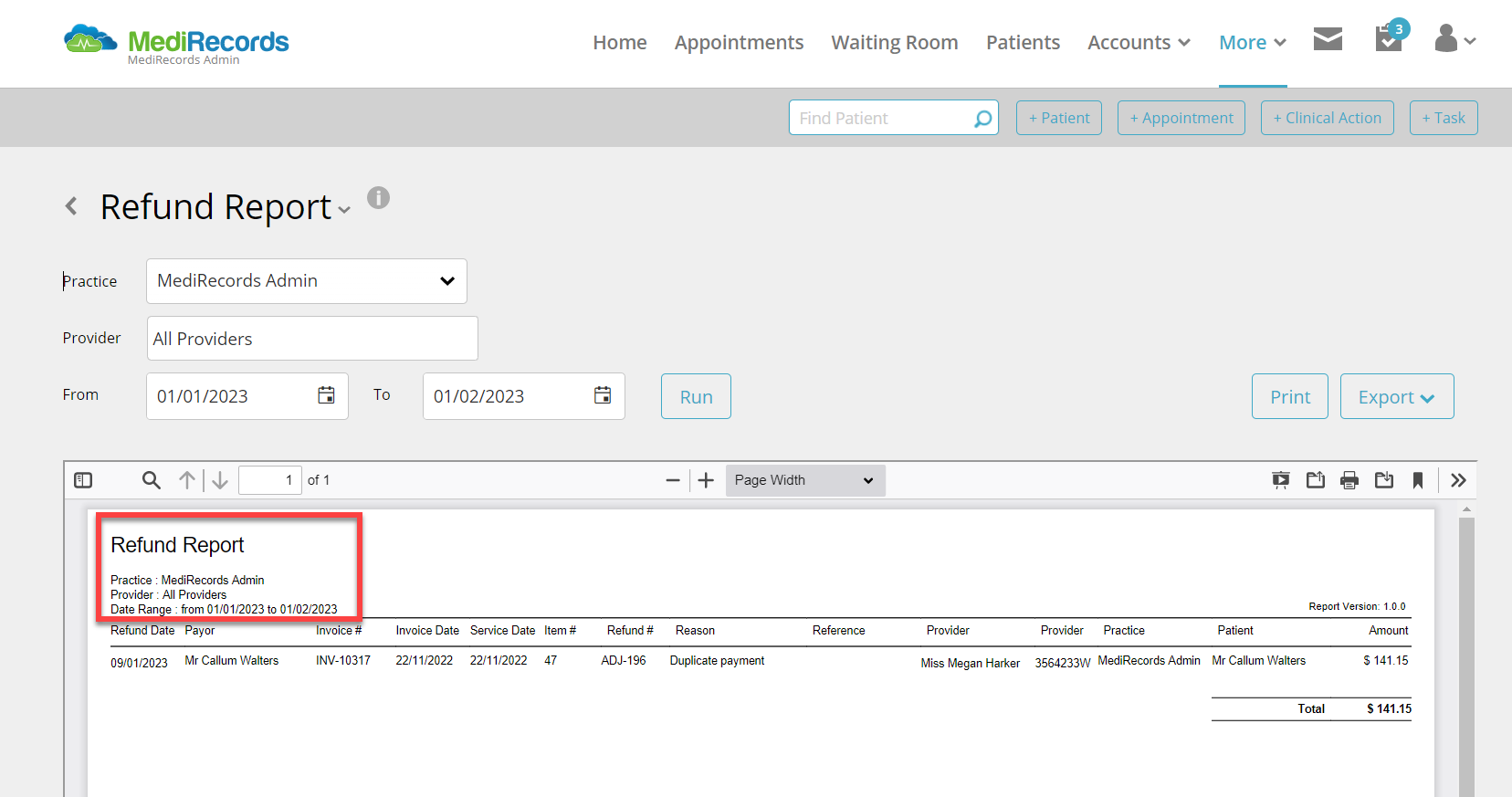Go to previous page arrow
Screen dimensions: 1512x797
(187, 480)
